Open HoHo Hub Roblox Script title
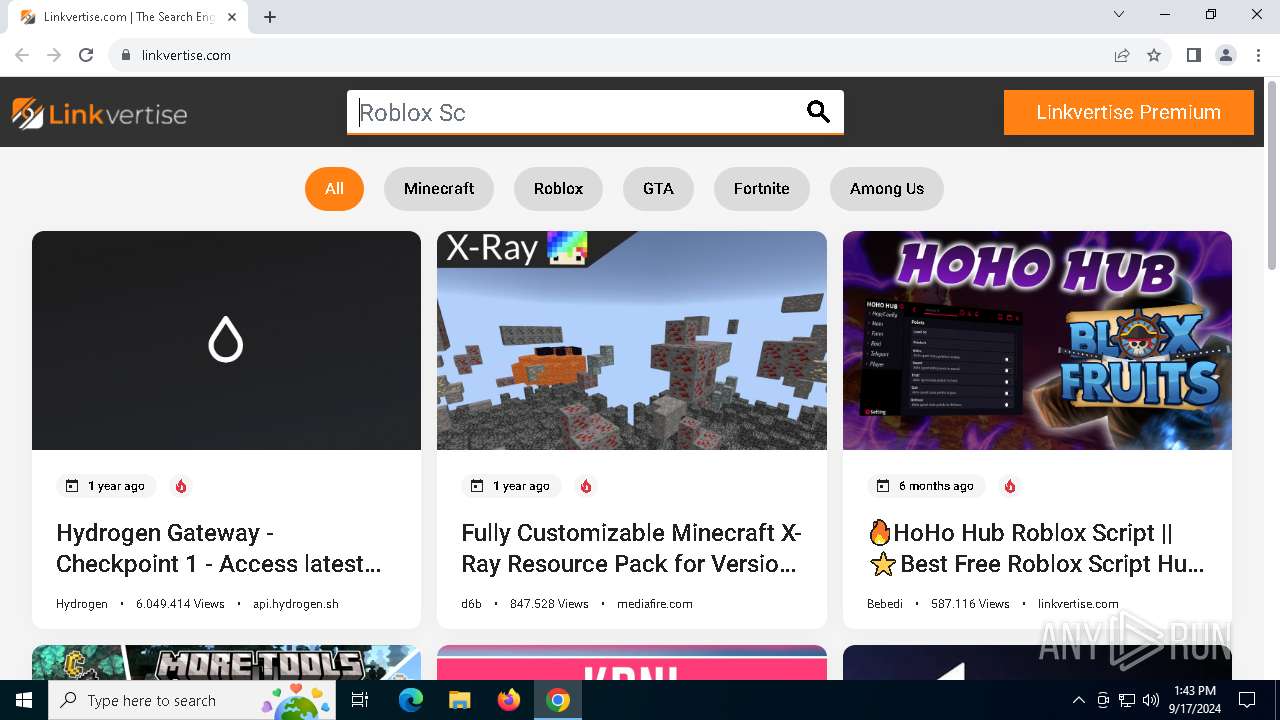 [1036, 548]
